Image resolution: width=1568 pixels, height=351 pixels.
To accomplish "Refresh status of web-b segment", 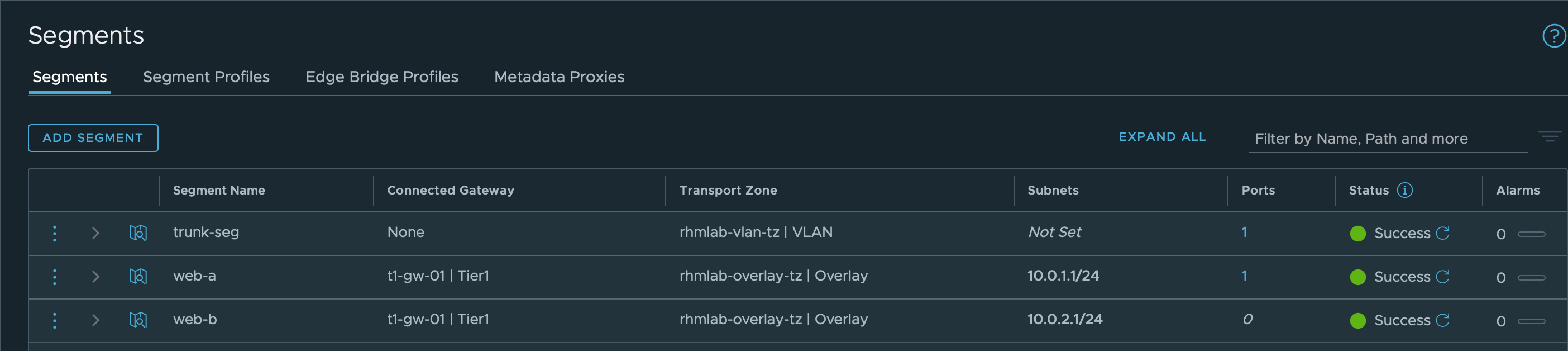I will pyautogui.click(x=1442, y=320).
